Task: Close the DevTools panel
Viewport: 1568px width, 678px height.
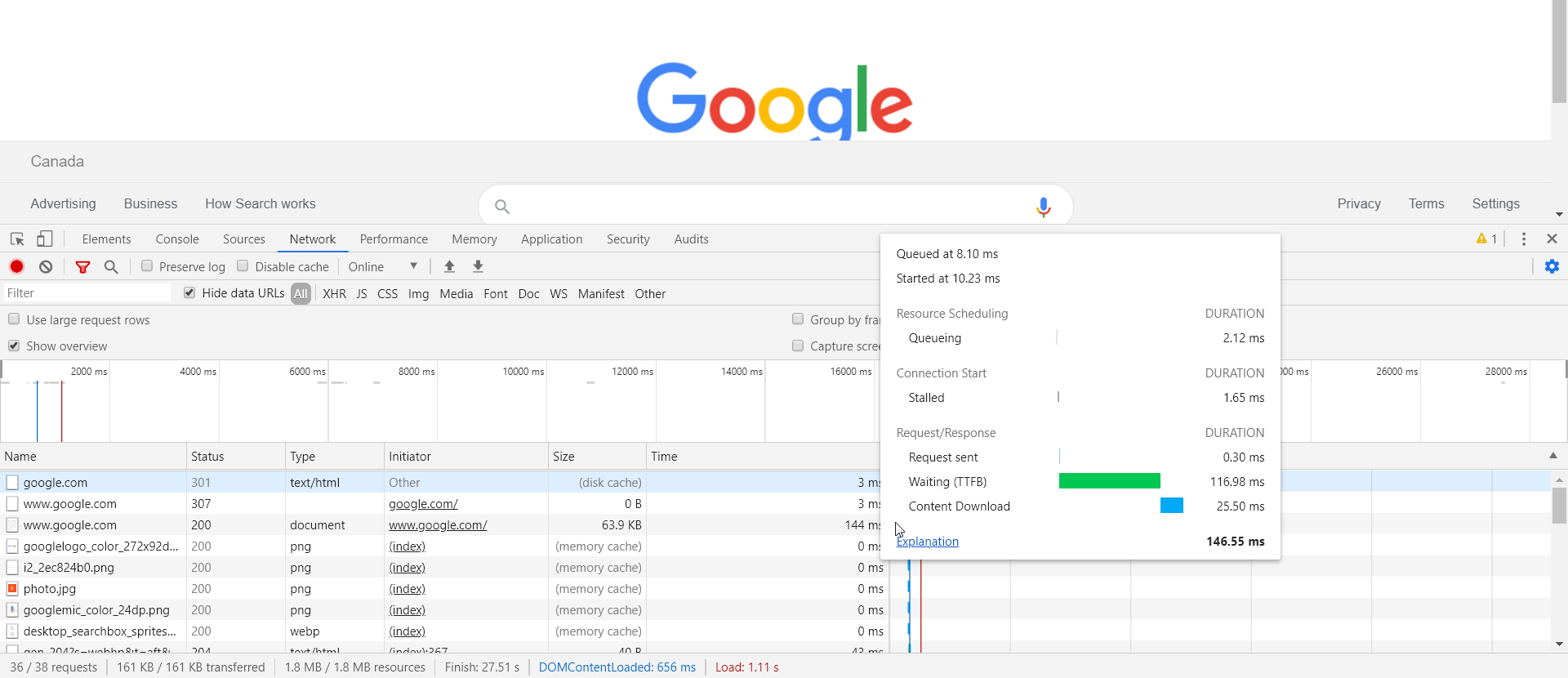Action: click(1552, 239)
